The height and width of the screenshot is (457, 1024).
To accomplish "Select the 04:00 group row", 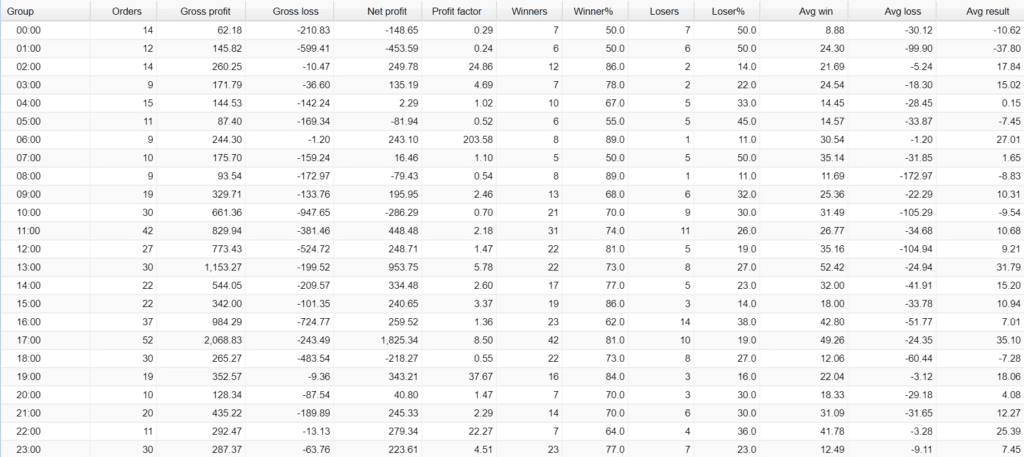I will point(512,103).
